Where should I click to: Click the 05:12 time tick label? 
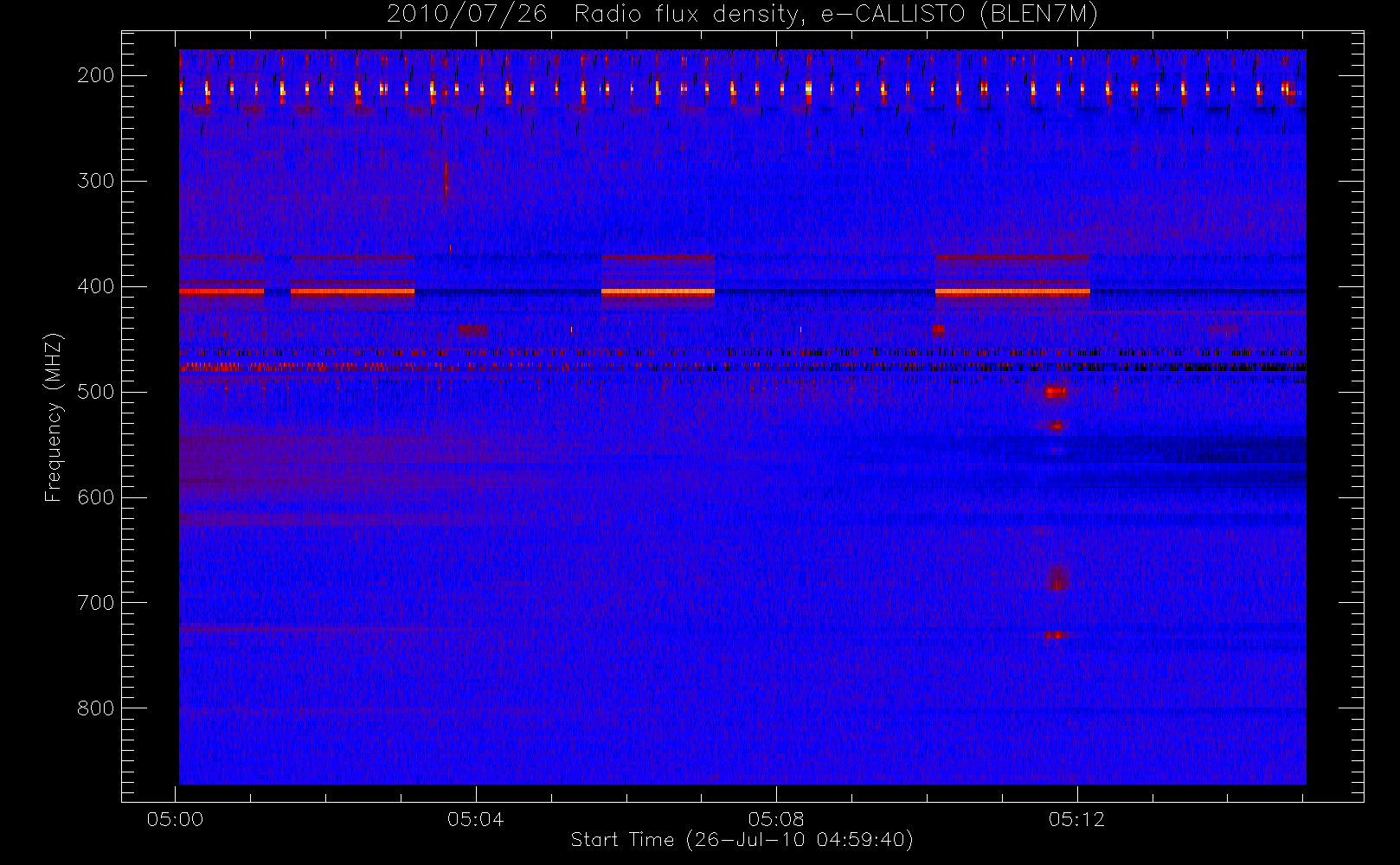[1076, 819]
